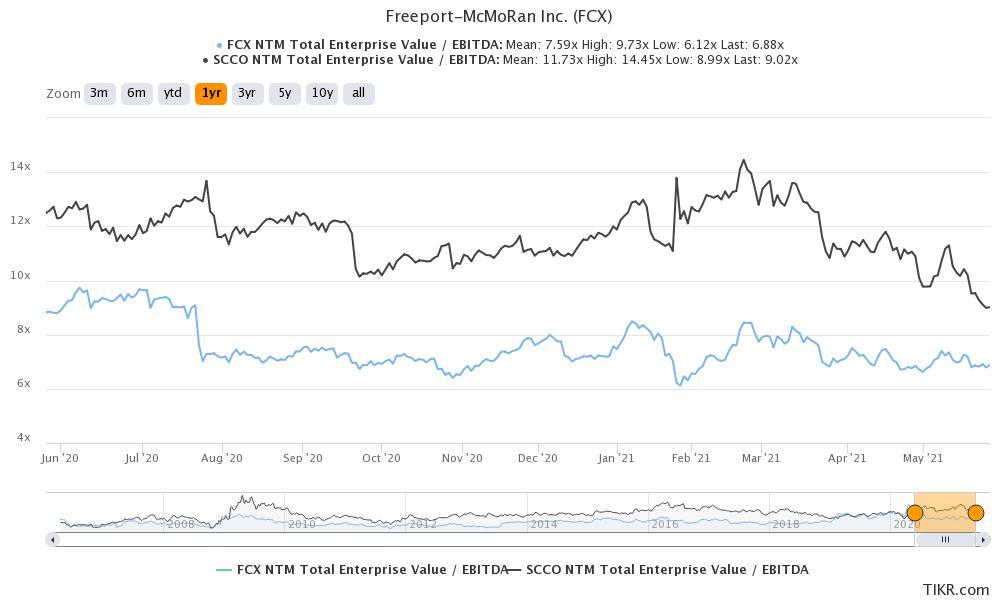Image resolution: width=1000 pixels, height=600 pixels.
Task: Choose the 3yr zoom range
Action: coord(247,93)
